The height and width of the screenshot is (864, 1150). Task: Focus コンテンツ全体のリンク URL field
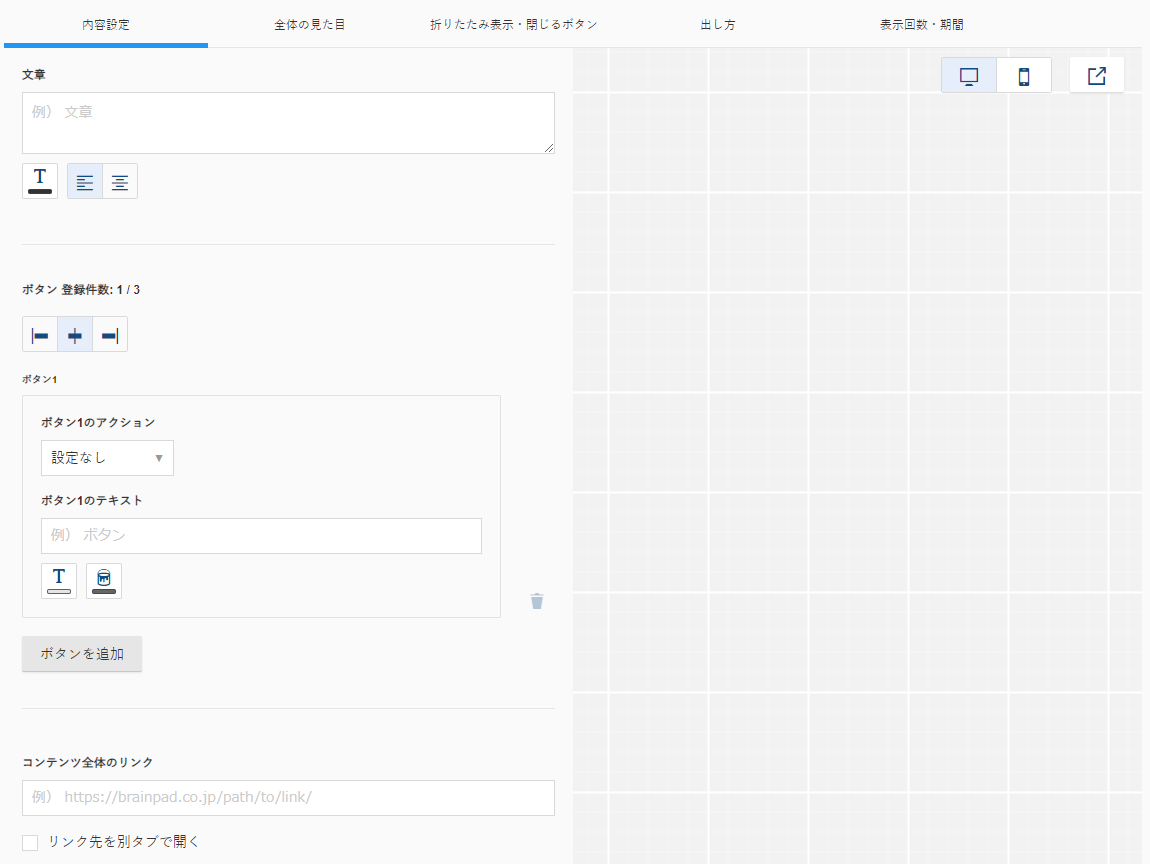[x=288, y=798]
